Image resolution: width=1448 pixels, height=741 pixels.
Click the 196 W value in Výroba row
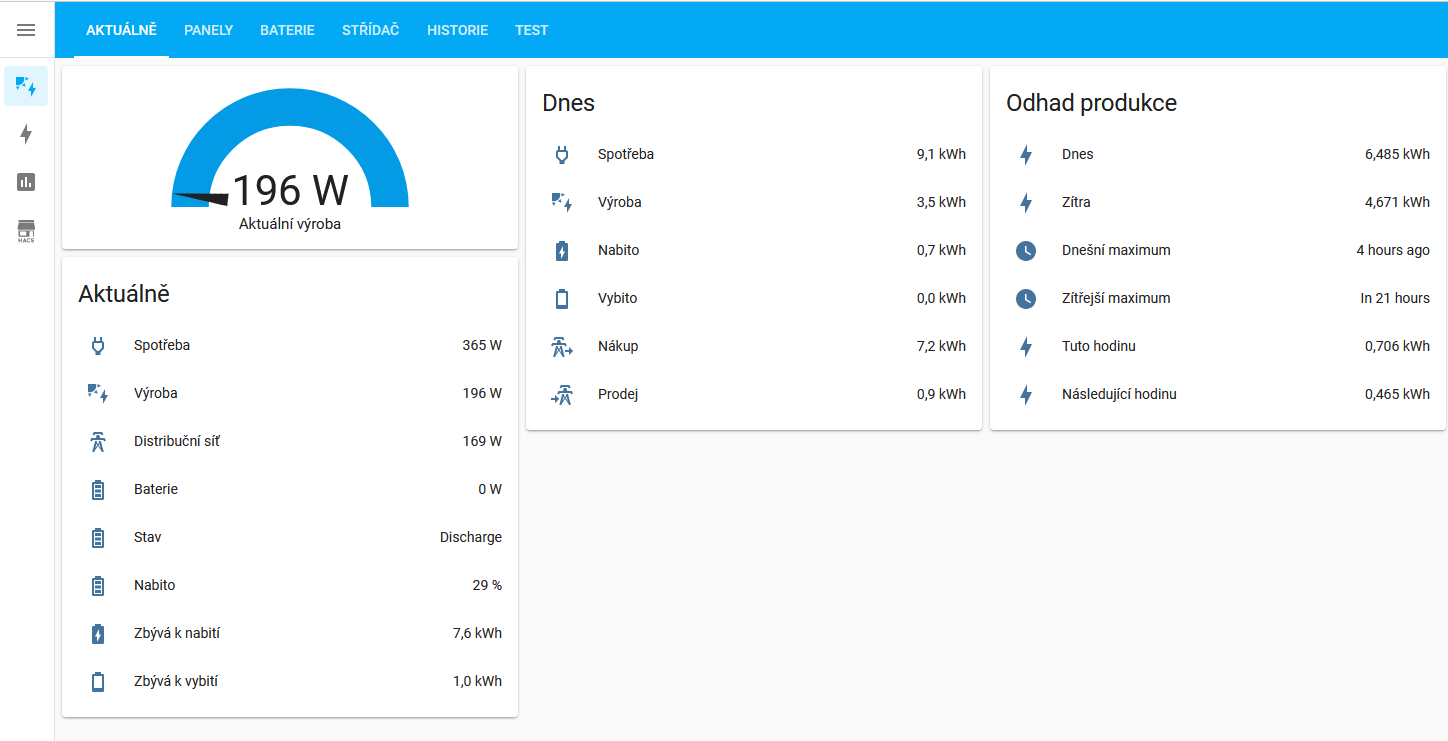point(482,394)
